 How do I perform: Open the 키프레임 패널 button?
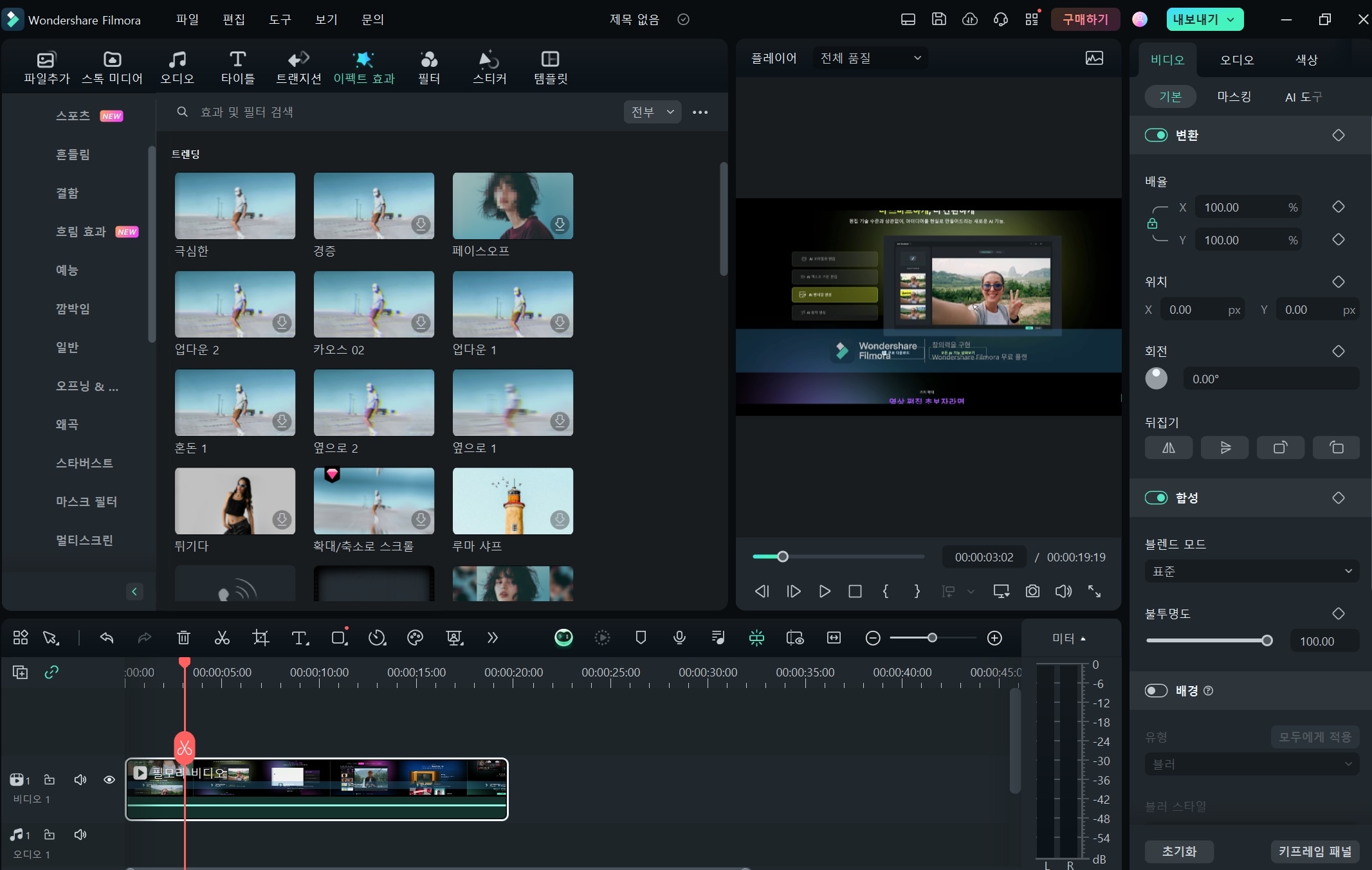[1315, 851]
